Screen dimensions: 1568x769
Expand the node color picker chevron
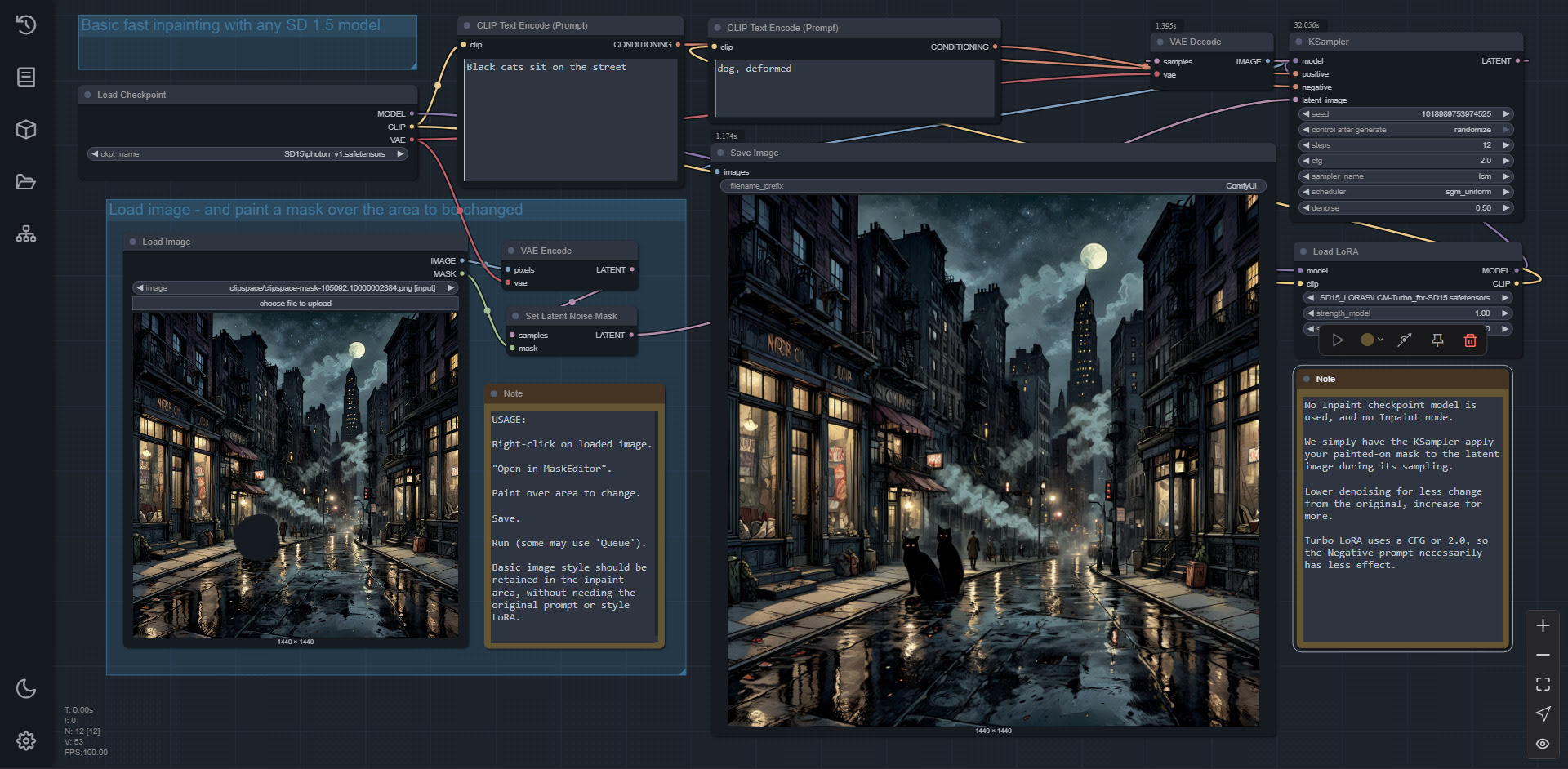click(1380, 340)
